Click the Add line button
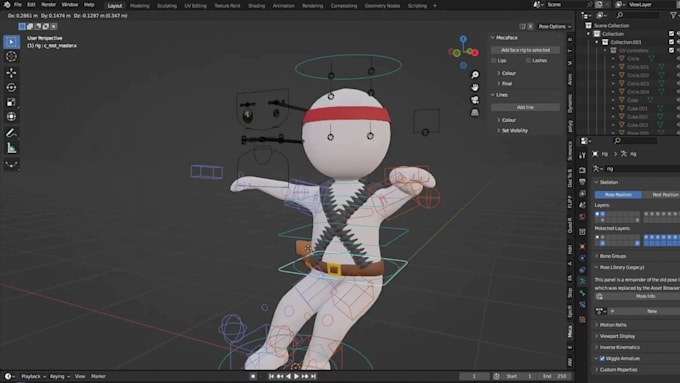 click(x=525, y=107)
